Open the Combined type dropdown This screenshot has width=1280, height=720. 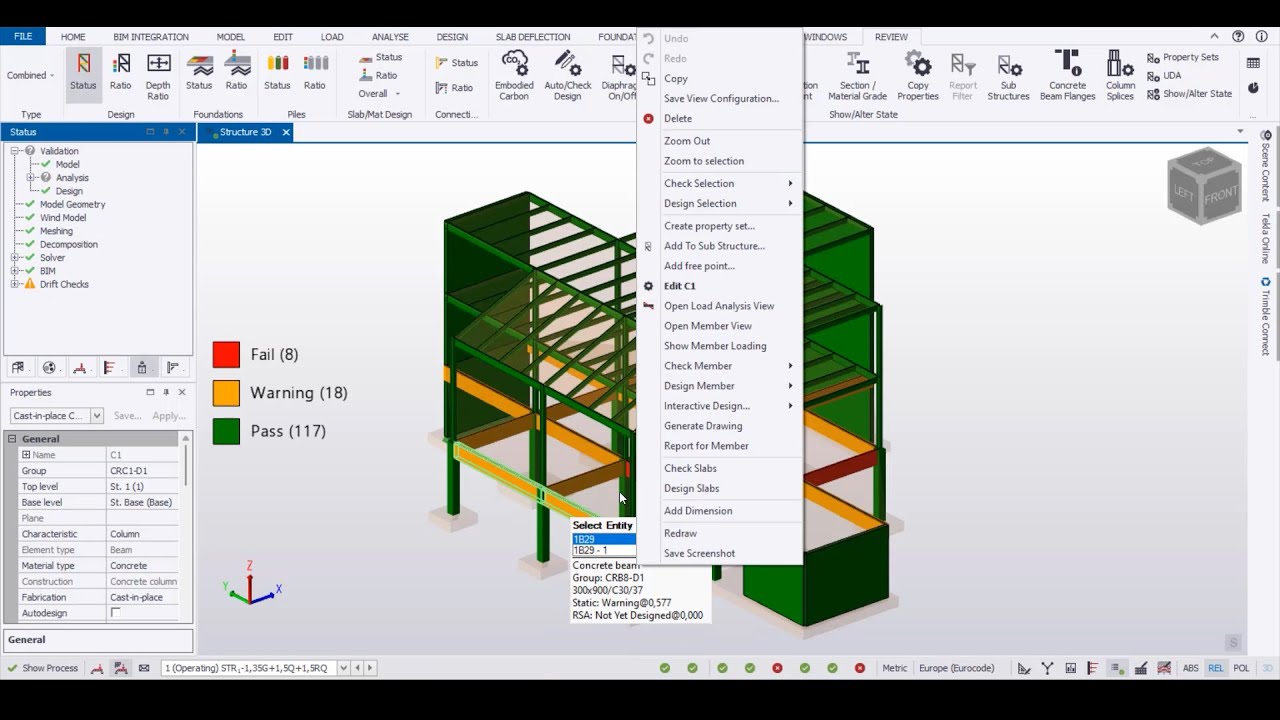tap(31, 75)
